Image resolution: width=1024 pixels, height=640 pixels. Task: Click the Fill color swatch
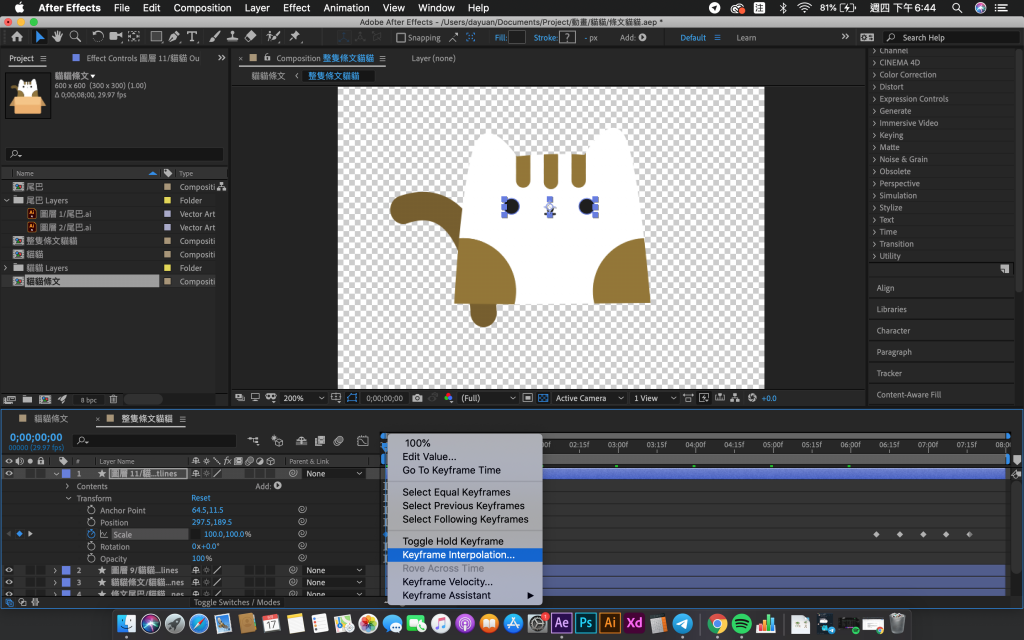[x=516, y=38]
